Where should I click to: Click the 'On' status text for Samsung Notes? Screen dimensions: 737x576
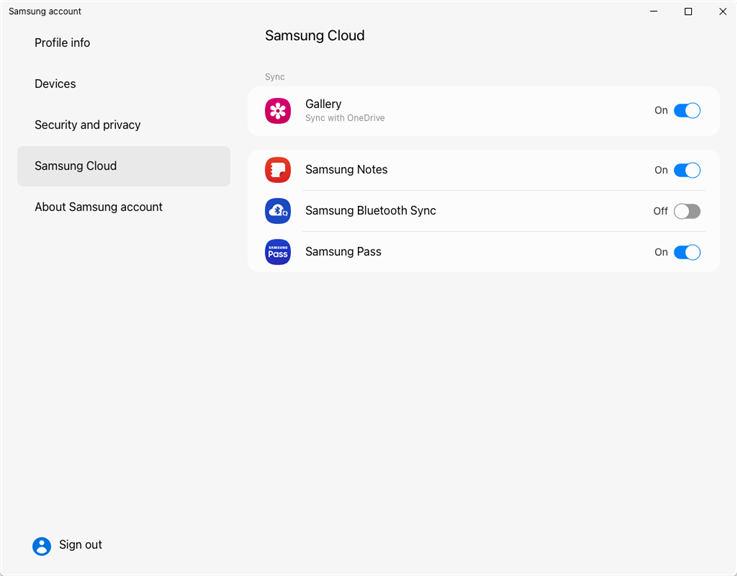pos(661,170)
